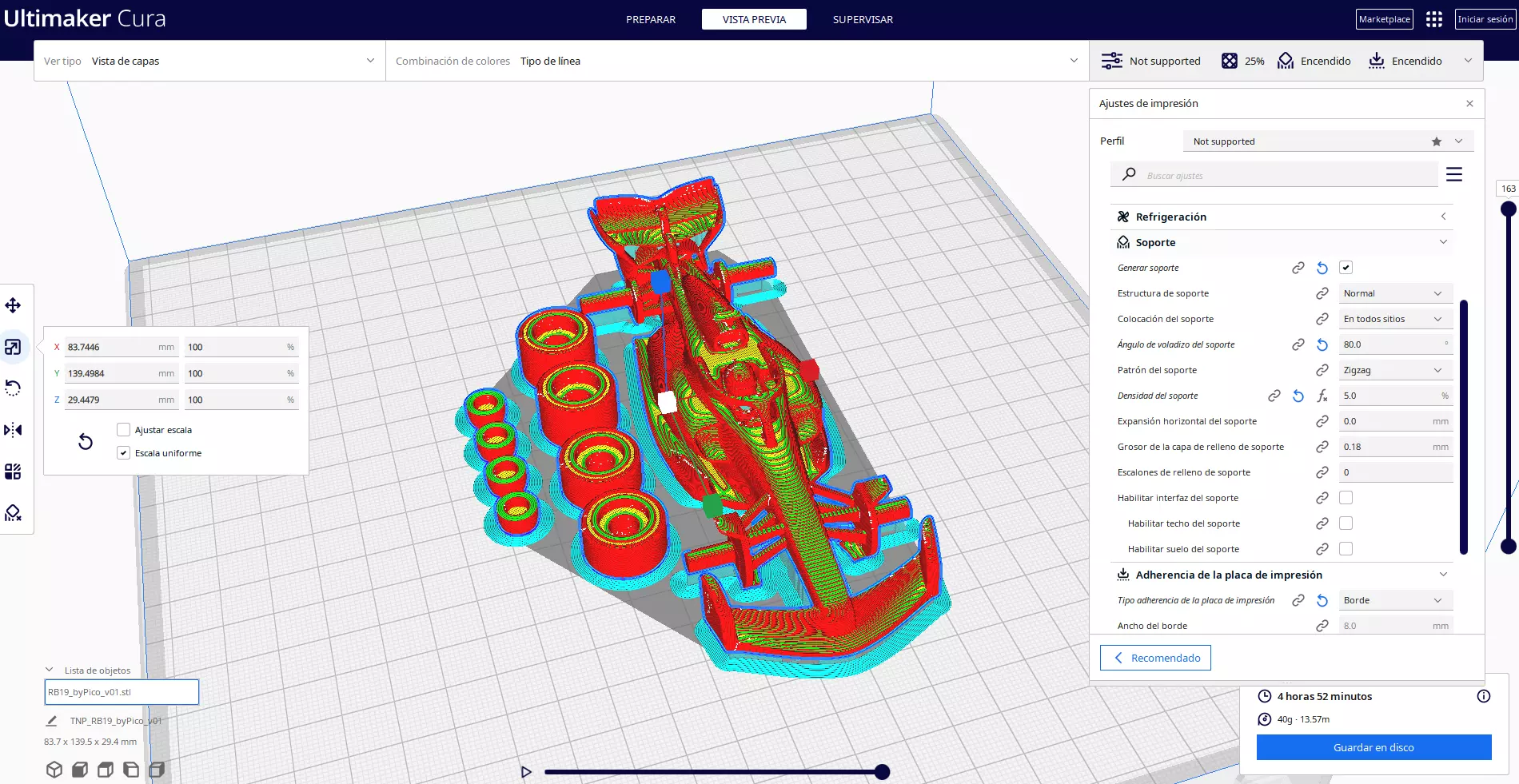The image size is (1519, 784).
Task: Click the settings panel vertical scrollbar
Action: pos(1464,427)
